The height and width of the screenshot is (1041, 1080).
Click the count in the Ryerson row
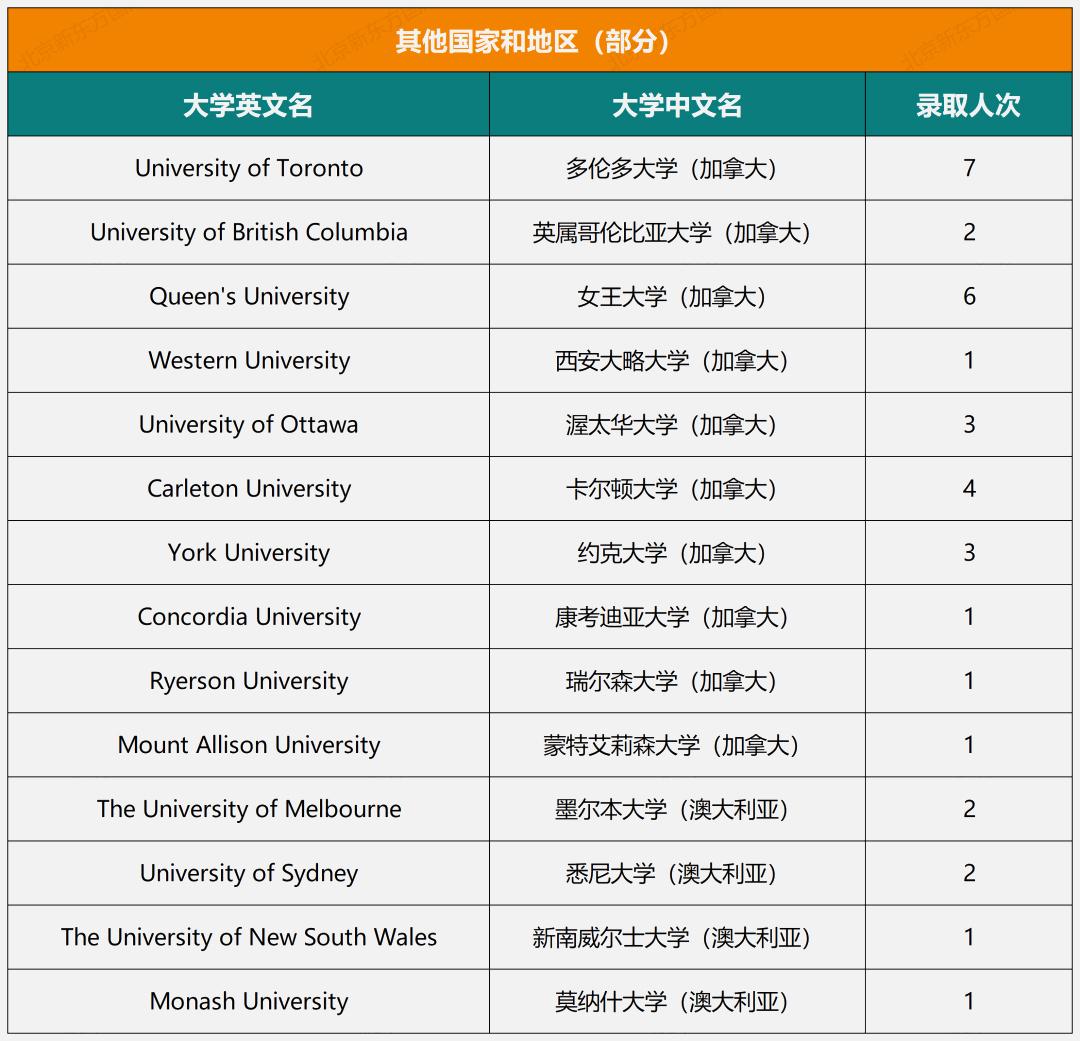[x=969, y=681]
